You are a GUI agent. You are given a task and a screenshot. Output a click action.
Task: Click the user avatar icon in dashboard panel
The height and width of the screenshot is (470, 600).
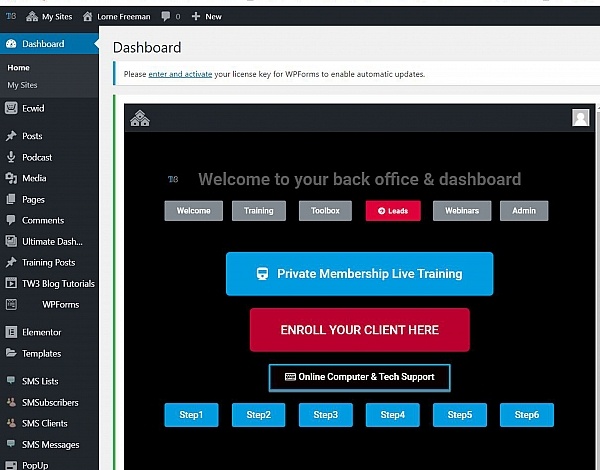(x=580, y=118)
